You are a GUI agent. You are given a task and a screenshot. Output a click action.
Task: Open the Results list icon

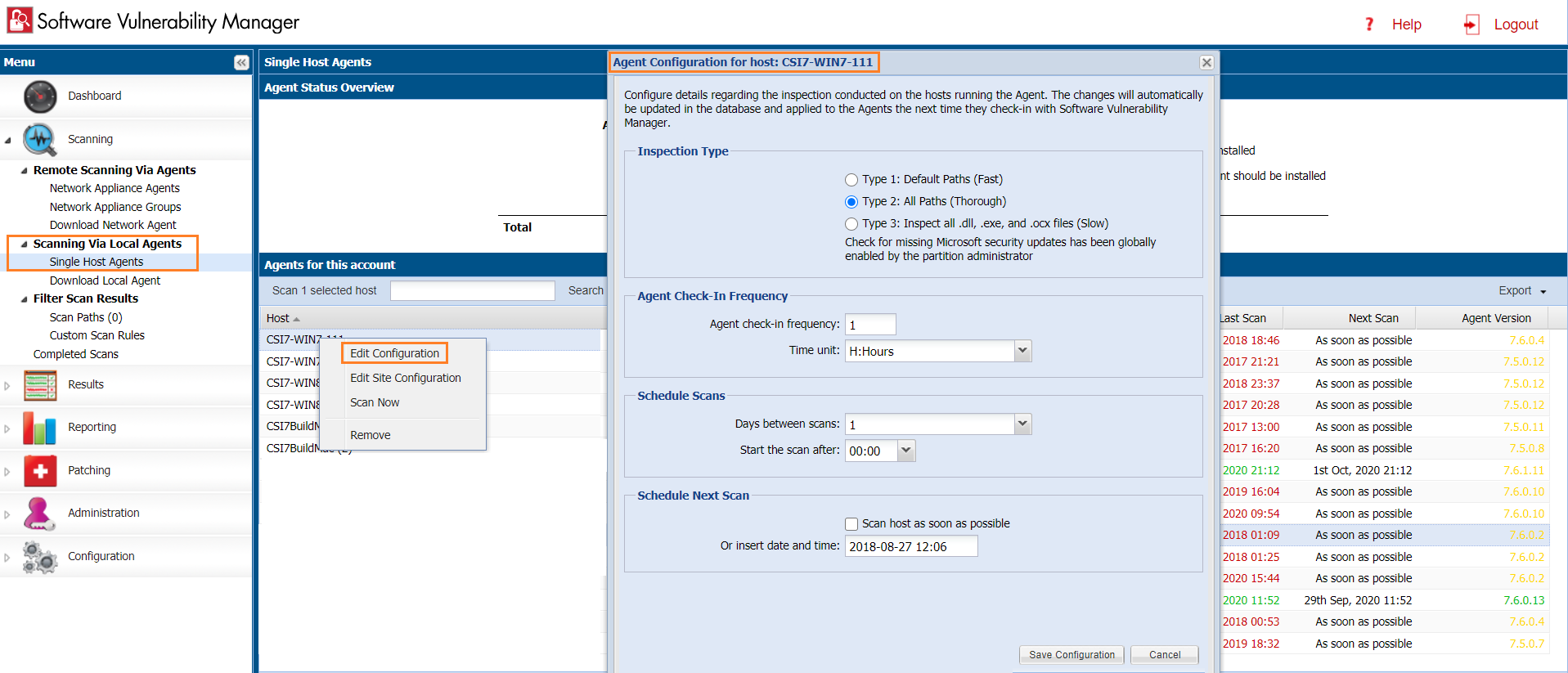40,385
